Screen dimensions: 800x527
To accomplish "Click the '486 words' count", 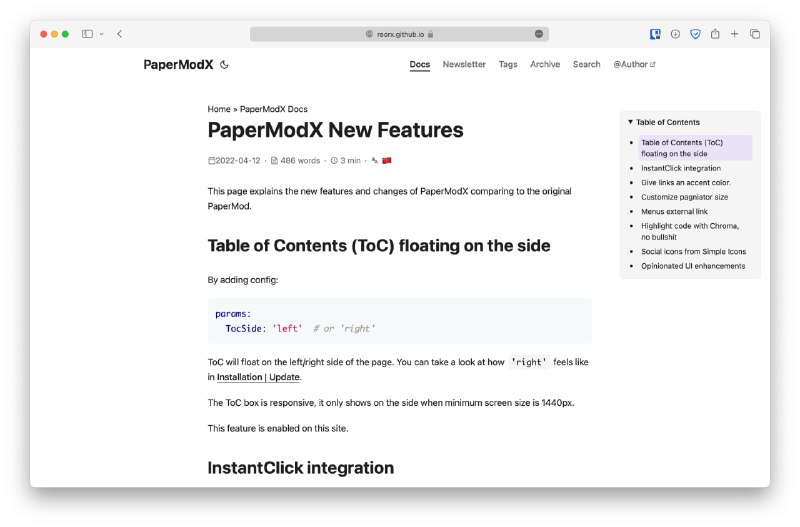I will [295, 161].
